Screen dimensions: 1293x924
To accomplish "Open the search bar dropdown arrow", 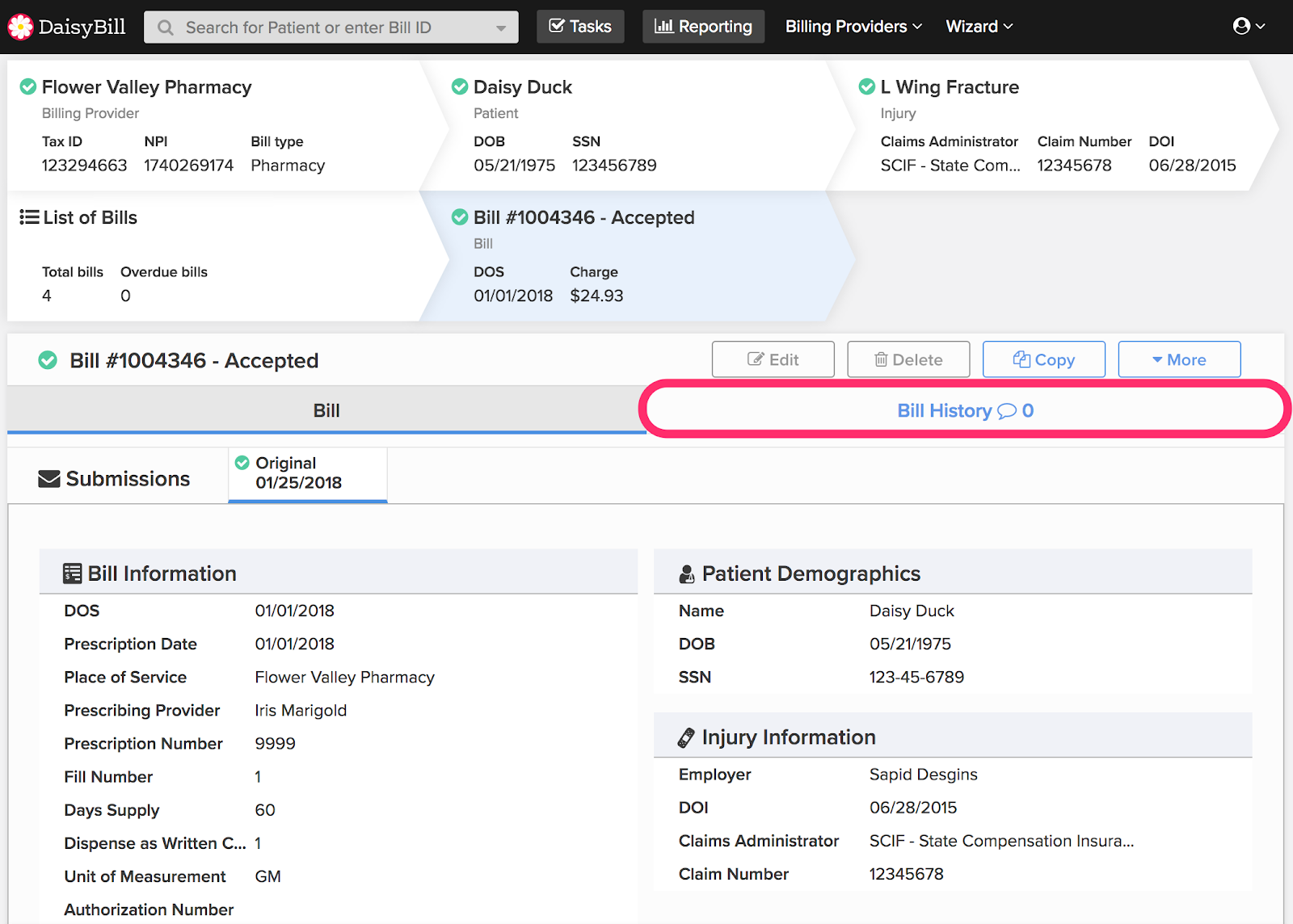I will tap(501, 28).
